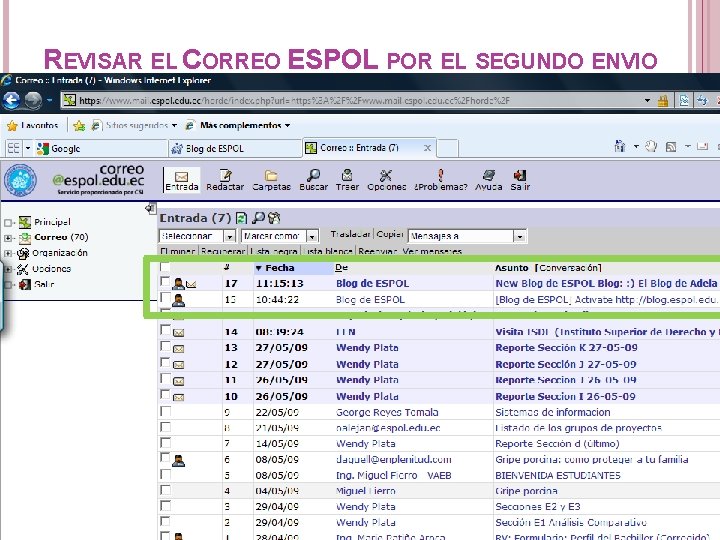Click the Copiar link
Image resolution: width=720 pixels, height=540 pixels.
pos(390,235)
